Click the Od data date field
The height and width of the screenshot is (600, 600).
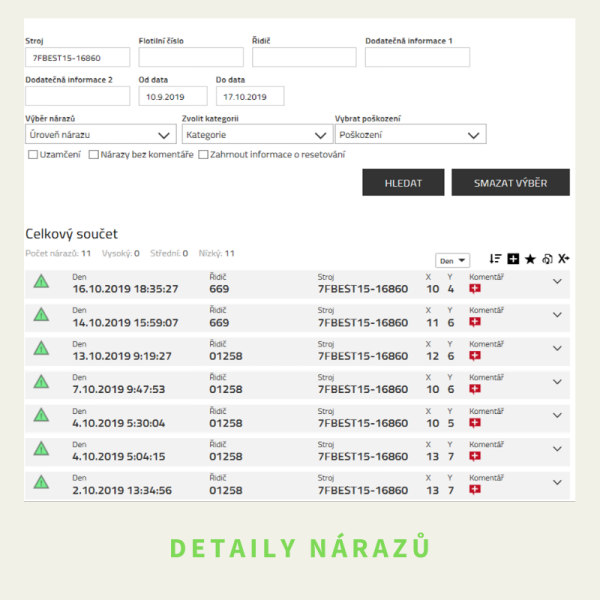pos(173,96)
